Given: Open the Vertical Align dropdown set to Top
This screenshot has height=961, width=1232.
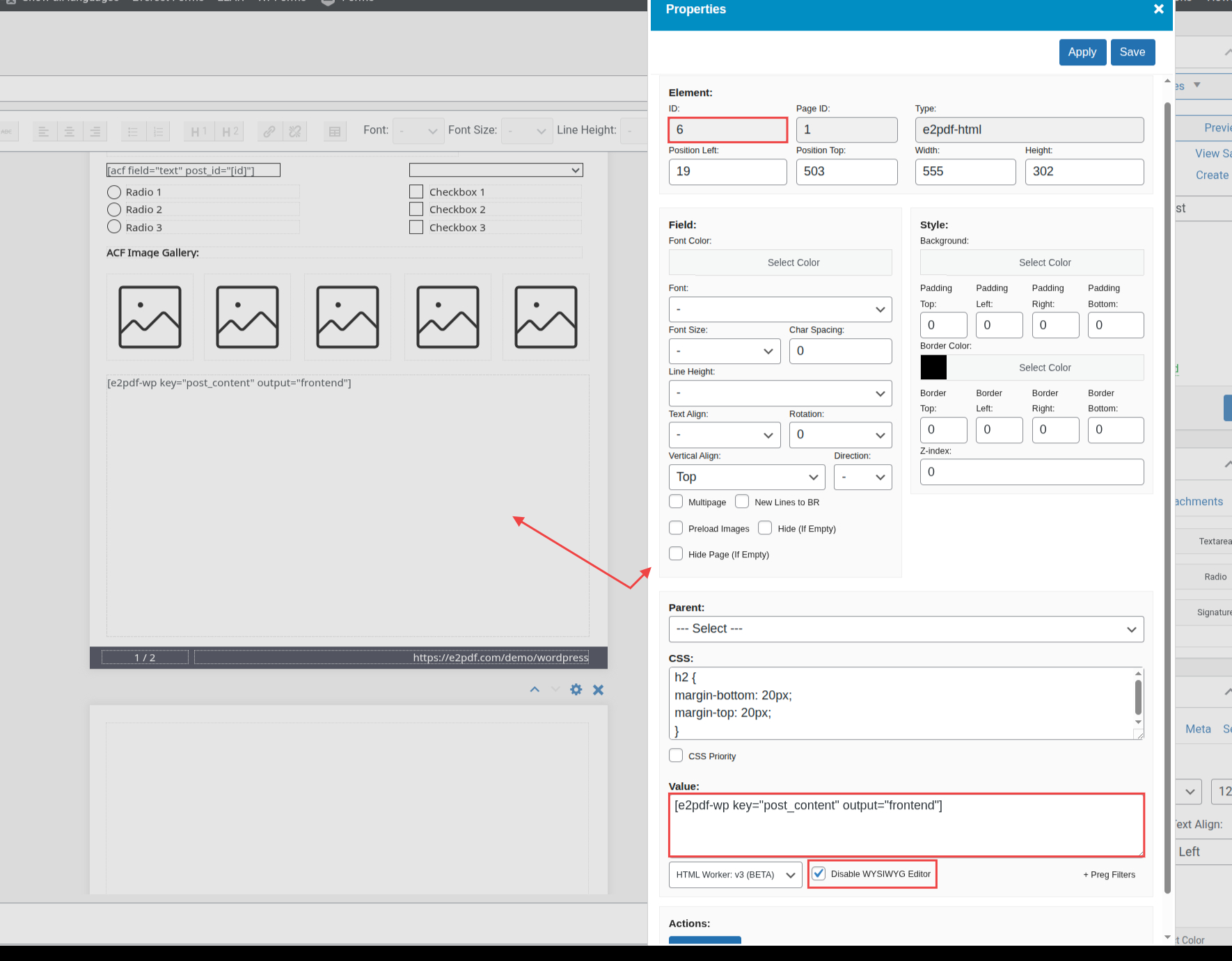Looking at the screenshot, I should [x=746, y=477].
